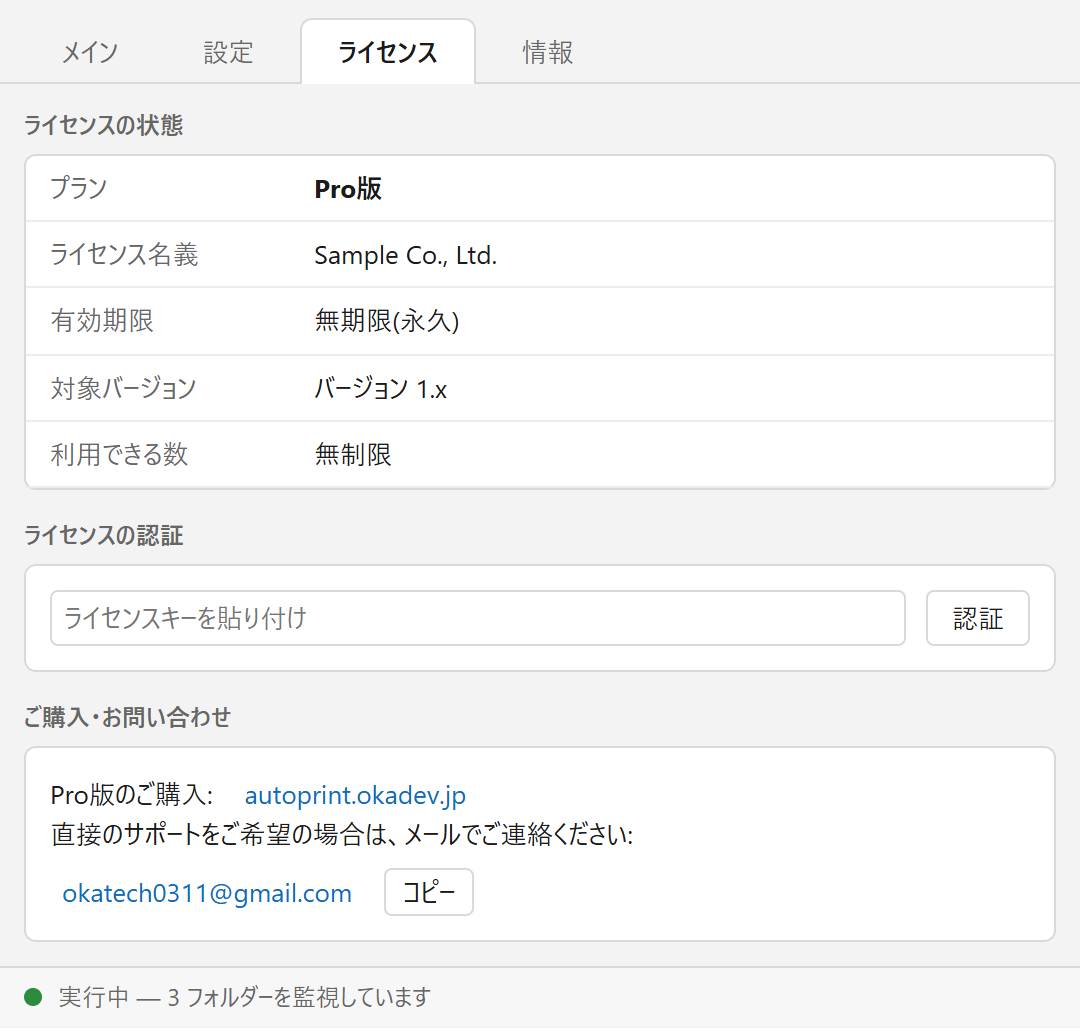
Task: Click the 利用できる数 row label
Action: (x=119, y=454)
